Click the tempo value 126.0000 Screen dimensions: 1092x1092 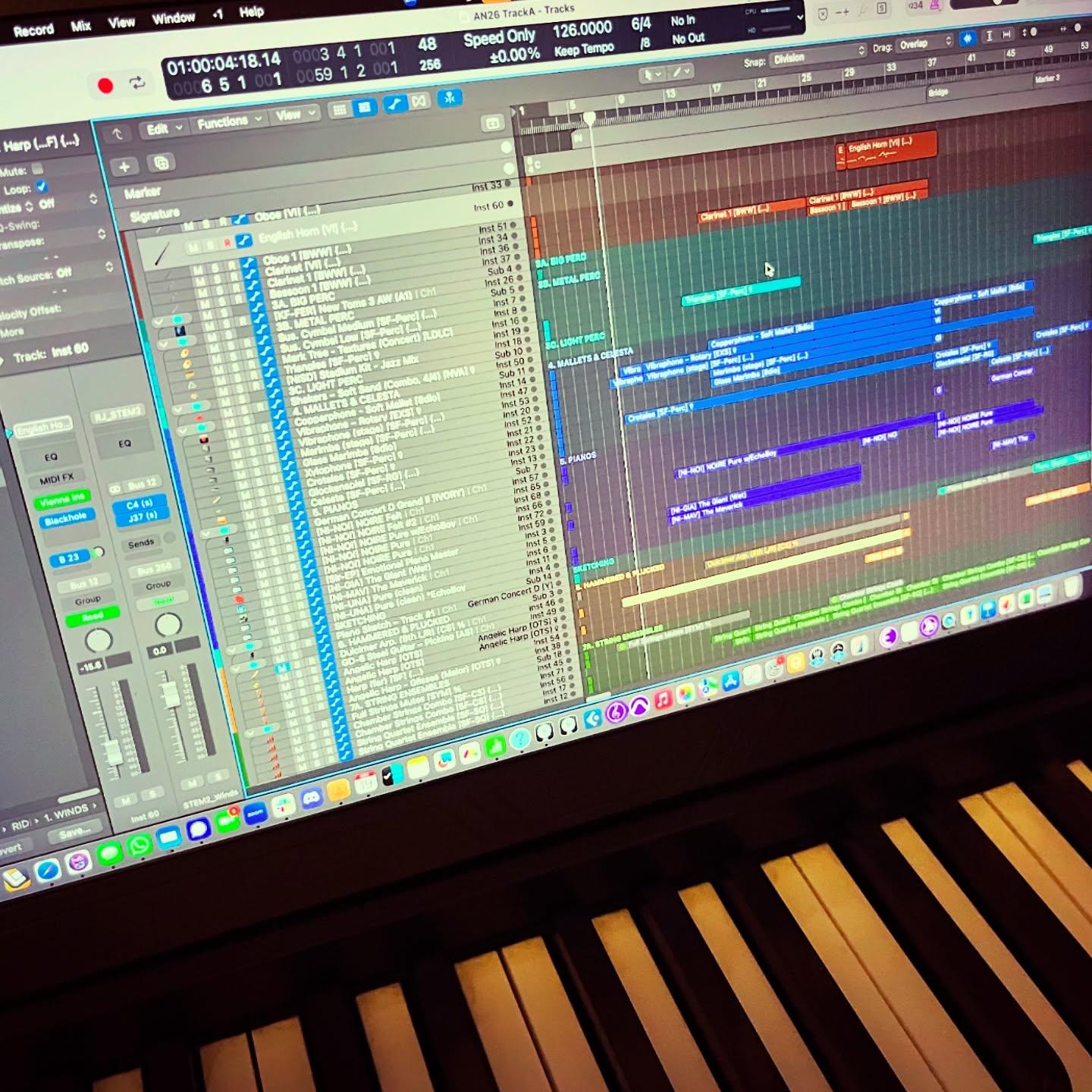(x=582, y=30)
